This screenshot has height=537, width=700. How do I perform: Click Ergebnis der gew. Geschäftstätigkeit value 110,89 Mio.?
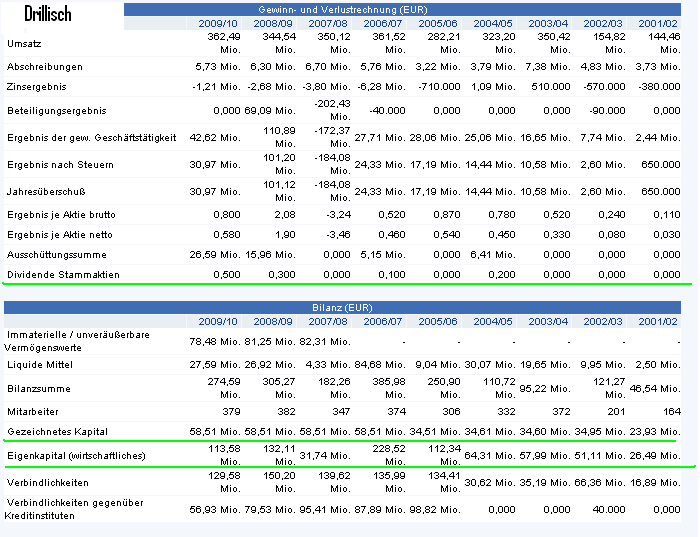pyautogui.click(x=279, y=137)
